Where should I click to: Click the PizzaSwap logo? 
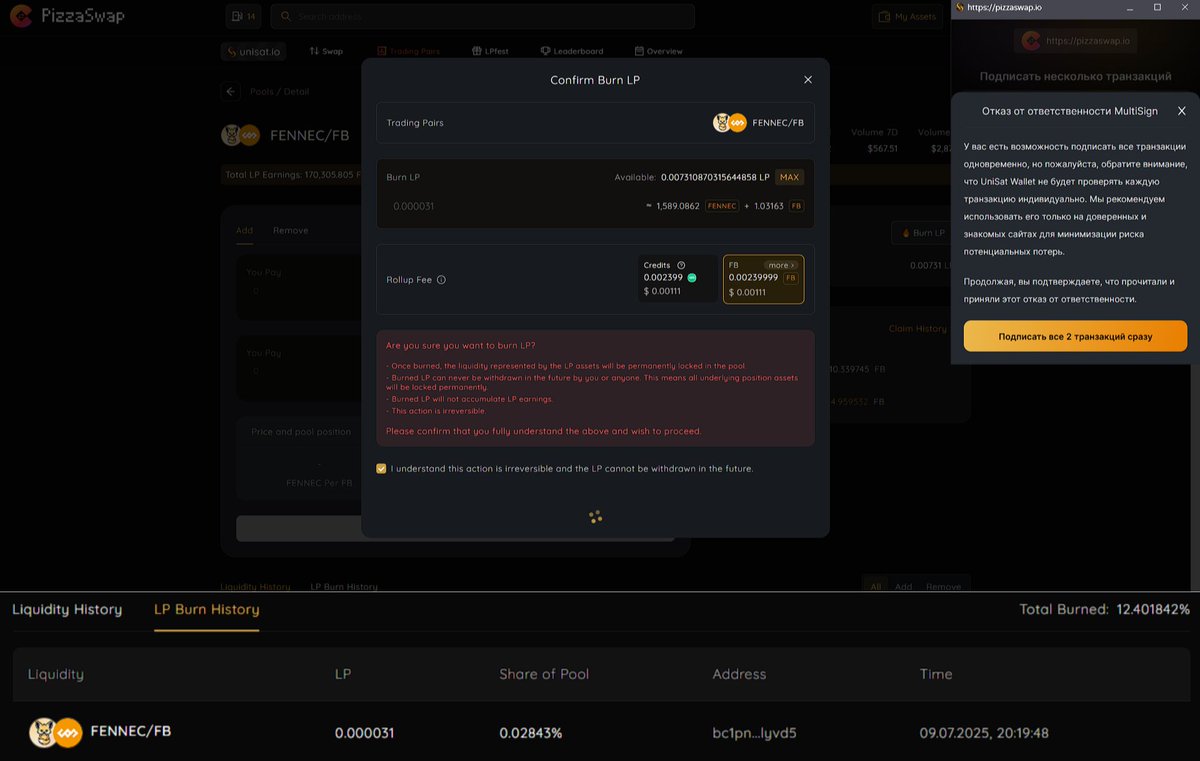(x=68, y=16)
